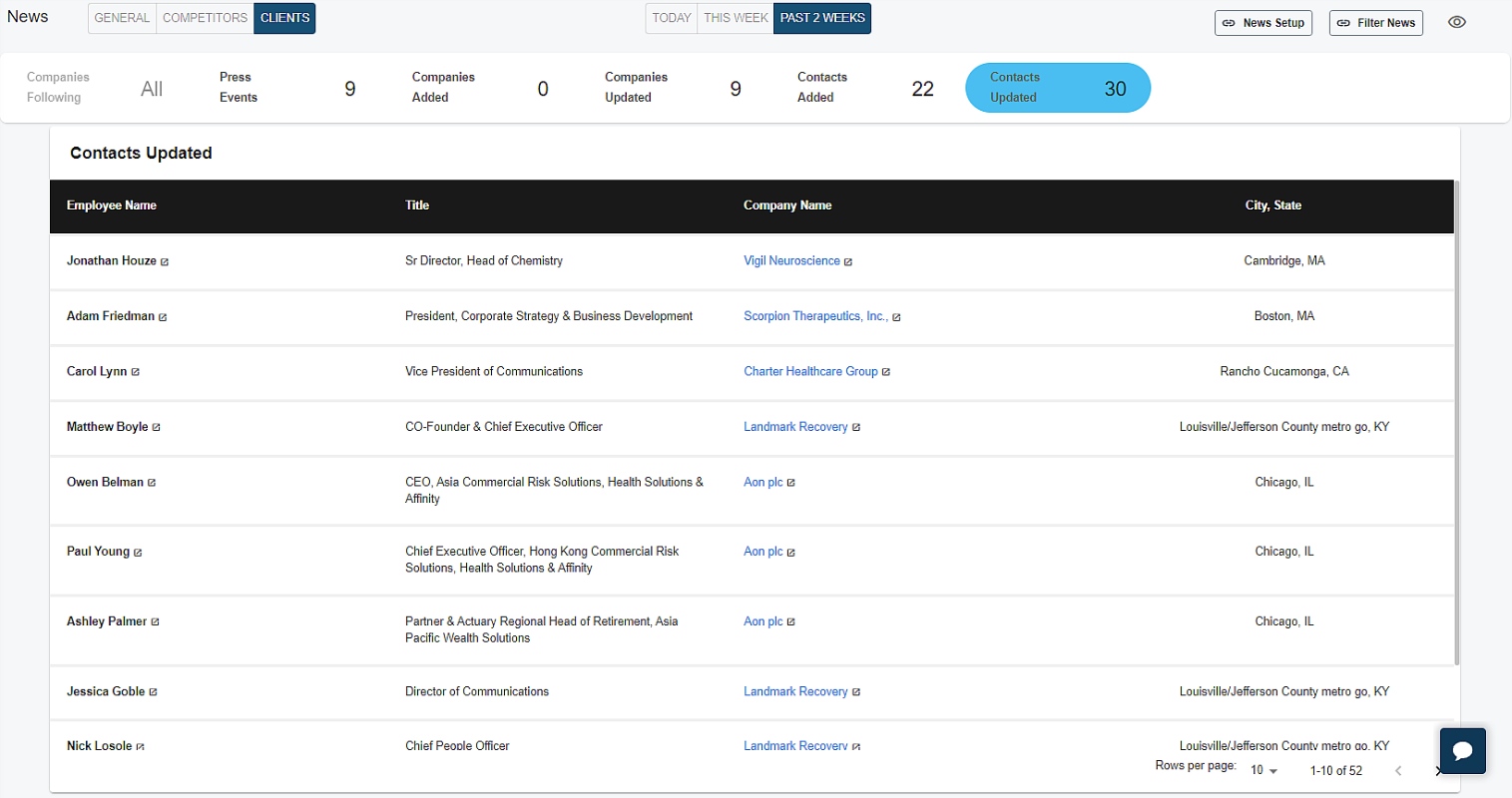Sort by Employee Name column header
The height and width of the screenshot is (798, 1512).
[x=112, y=205]
